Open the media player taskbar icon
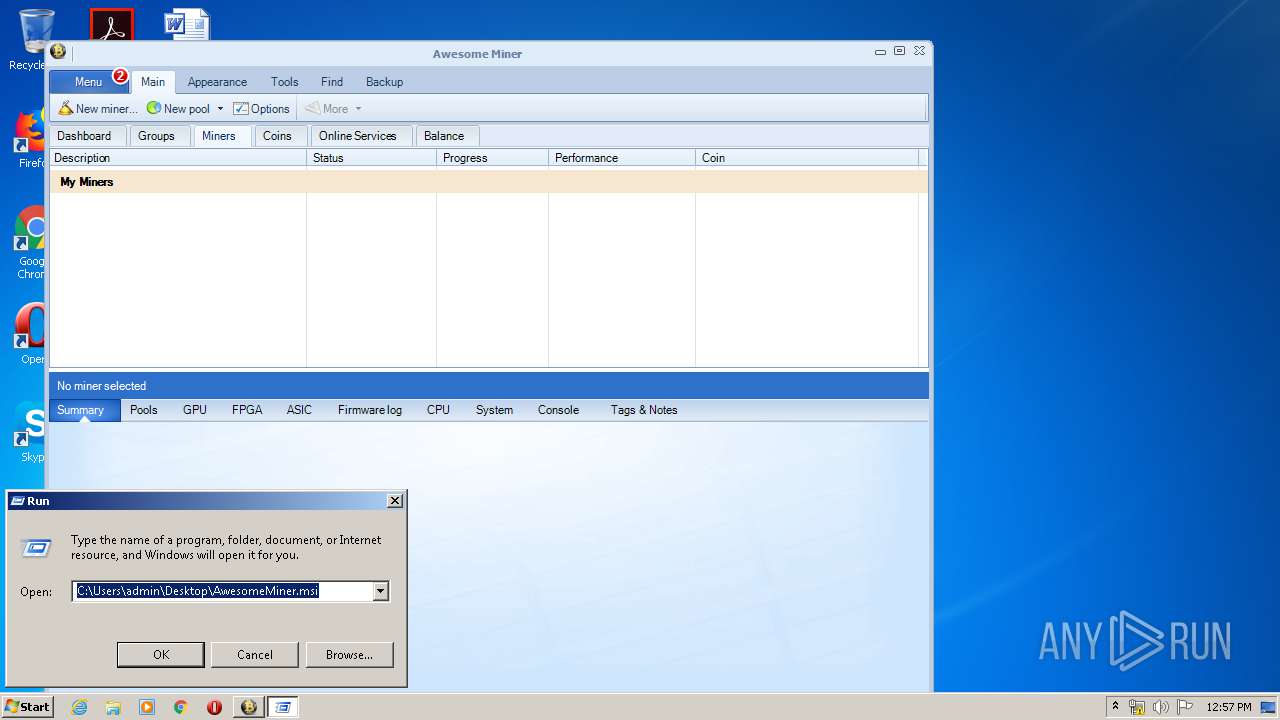The height and width of the screenshot is (720, 1280). [147, 707]
